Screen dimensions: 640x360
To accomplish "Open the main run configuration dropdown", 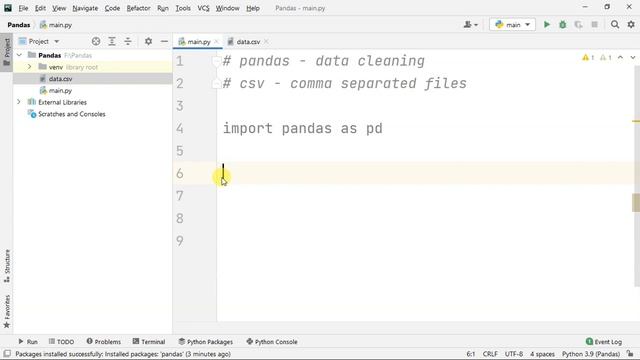I will [x=512, y=25].
